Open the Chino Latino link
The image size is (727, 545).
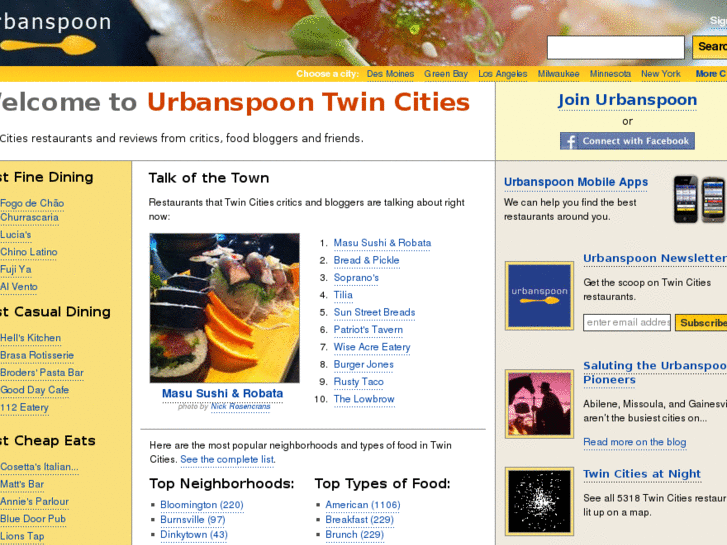point(28,252)
